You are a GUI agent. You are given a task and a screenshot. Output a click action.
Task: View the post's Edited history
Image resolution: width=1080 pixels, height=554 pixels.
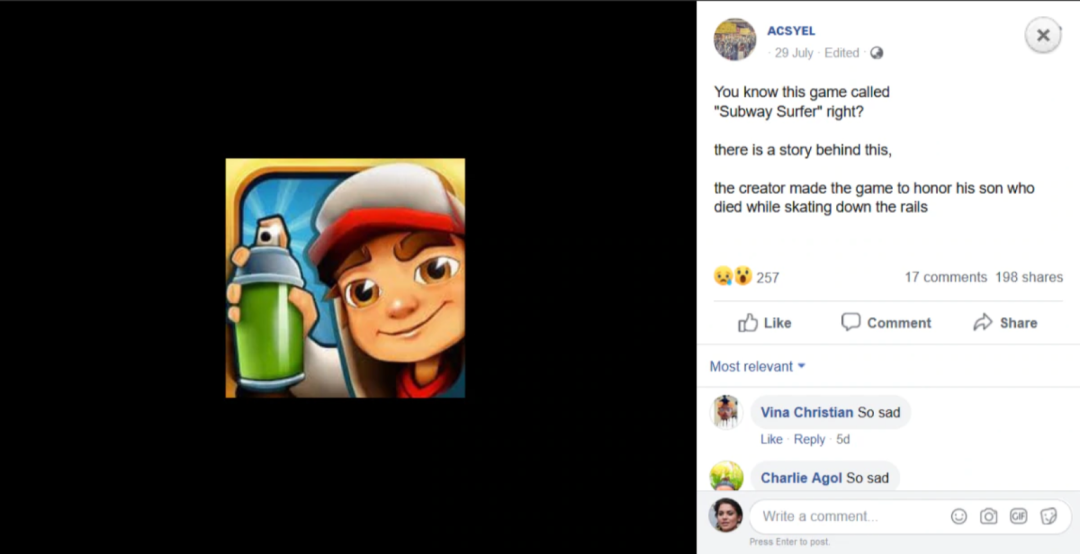coord(842,53)
